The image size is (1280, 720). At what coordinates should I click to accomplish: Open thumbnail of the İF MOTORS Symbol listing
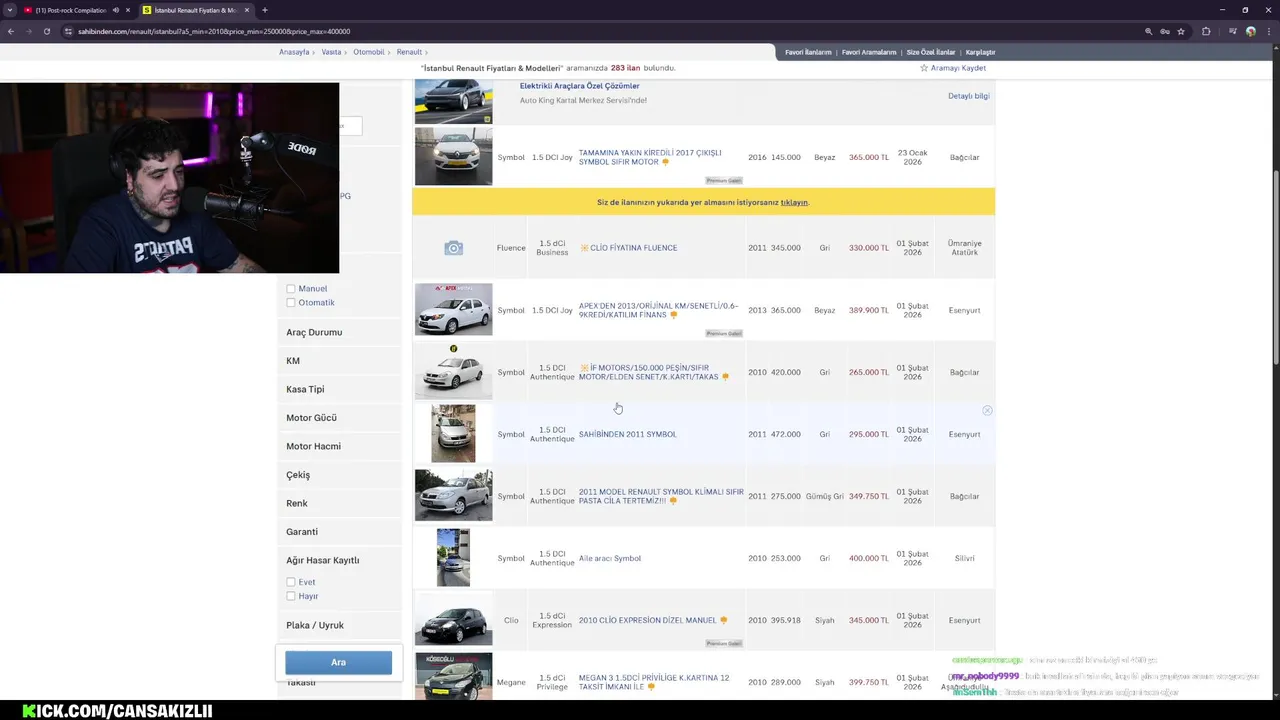[x=454, y=372]
